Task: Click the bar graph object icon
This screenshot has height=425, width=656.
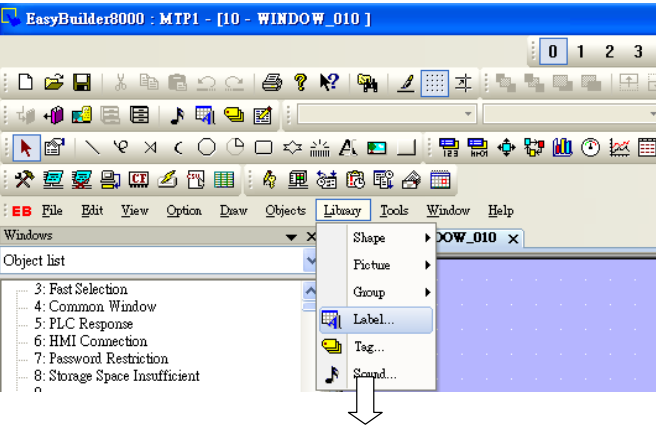Action: click(562, 148)
